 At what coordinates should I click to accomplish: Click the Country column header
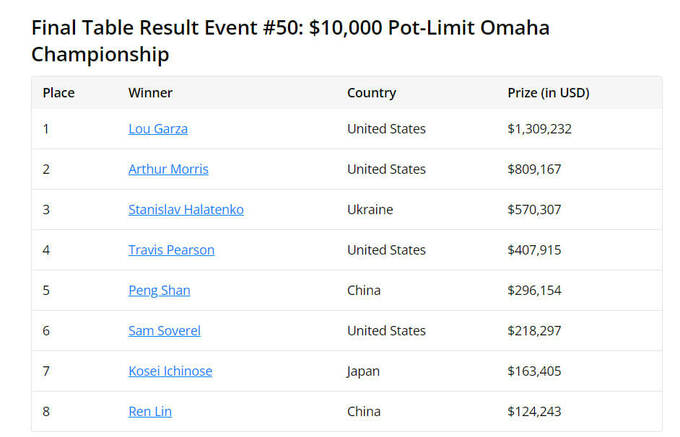pos(371,93)
